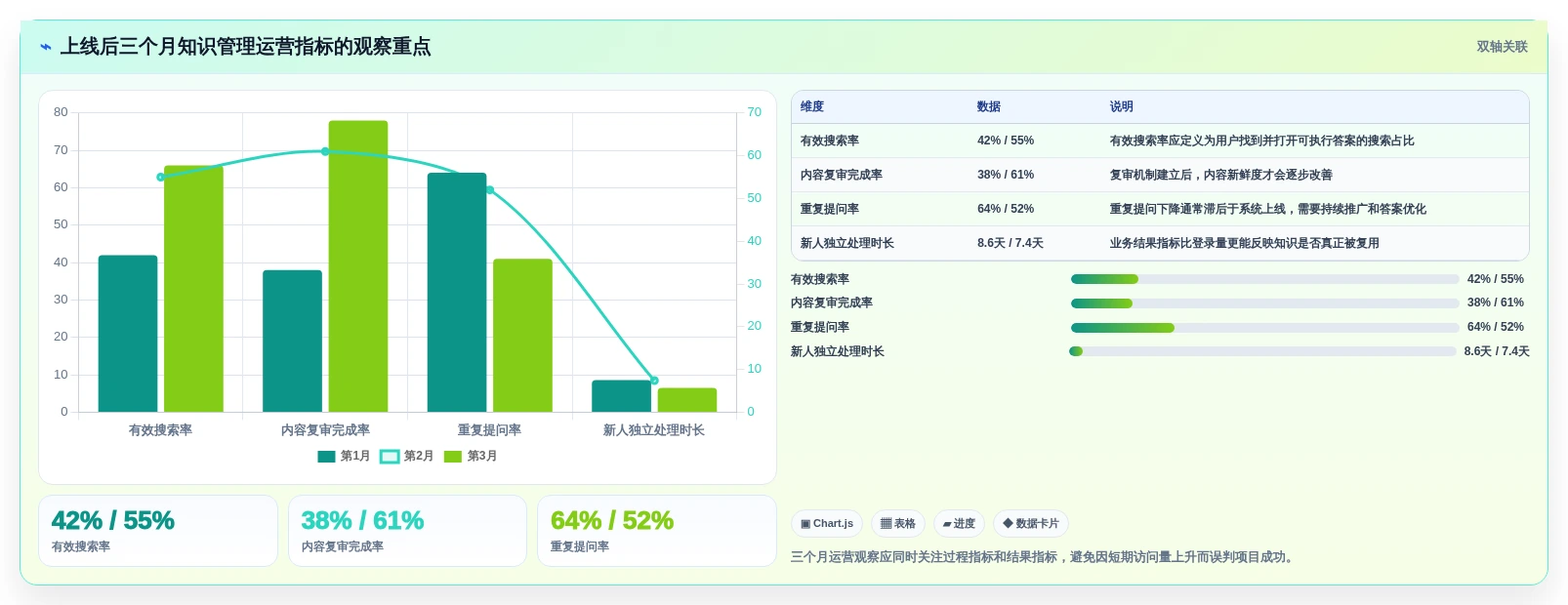Select the 数据卡片 tag chip
This screenshot has width=1568, height=605.
(x=1031, y=524)
